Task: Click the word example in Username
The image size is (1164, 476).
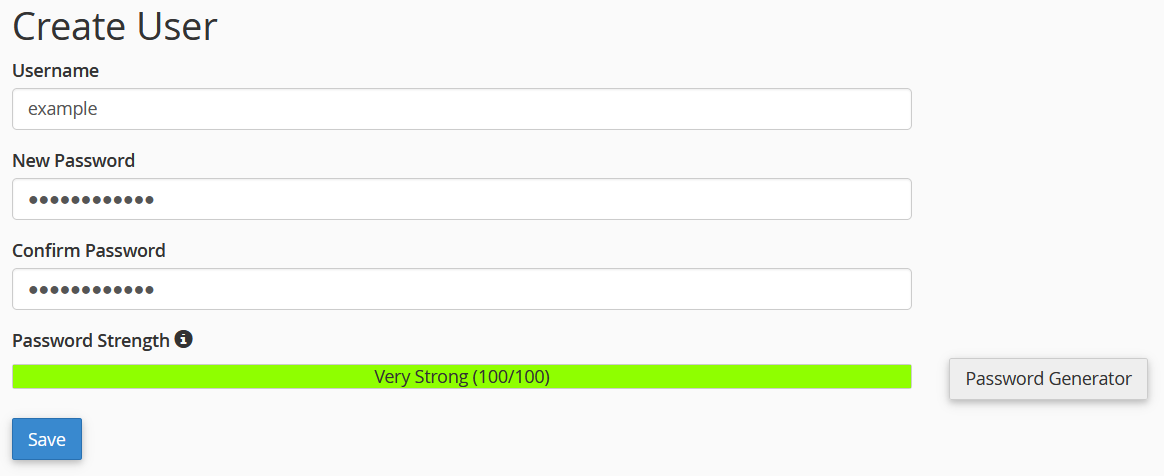Action: (62, 109)
